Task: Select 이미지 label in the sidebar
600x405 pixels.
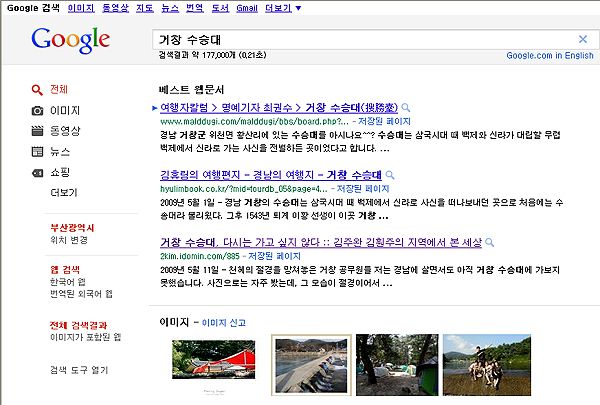Action: [x=65, y=111]
